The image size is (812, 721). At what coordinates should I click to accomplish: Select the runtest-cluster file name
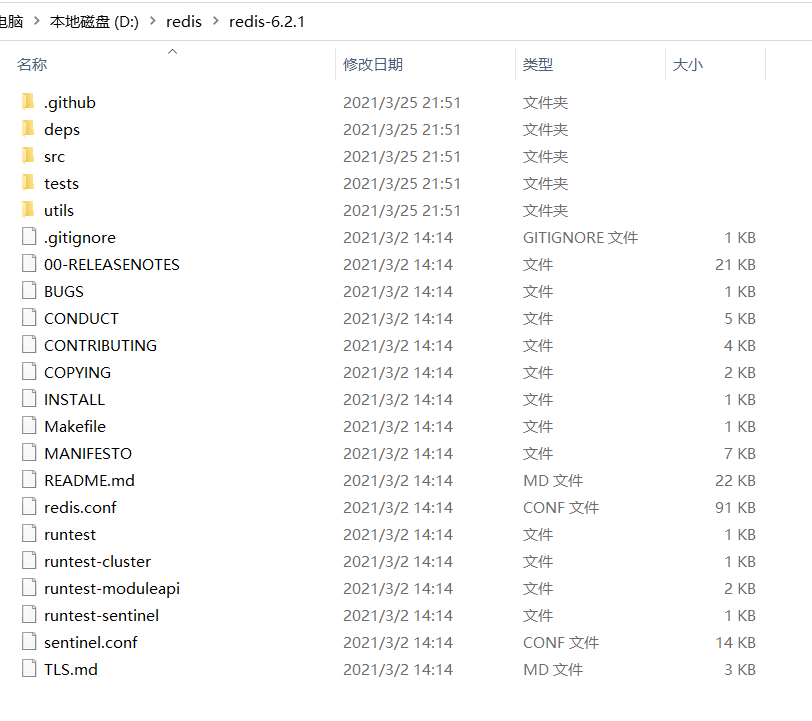point(97,561)
